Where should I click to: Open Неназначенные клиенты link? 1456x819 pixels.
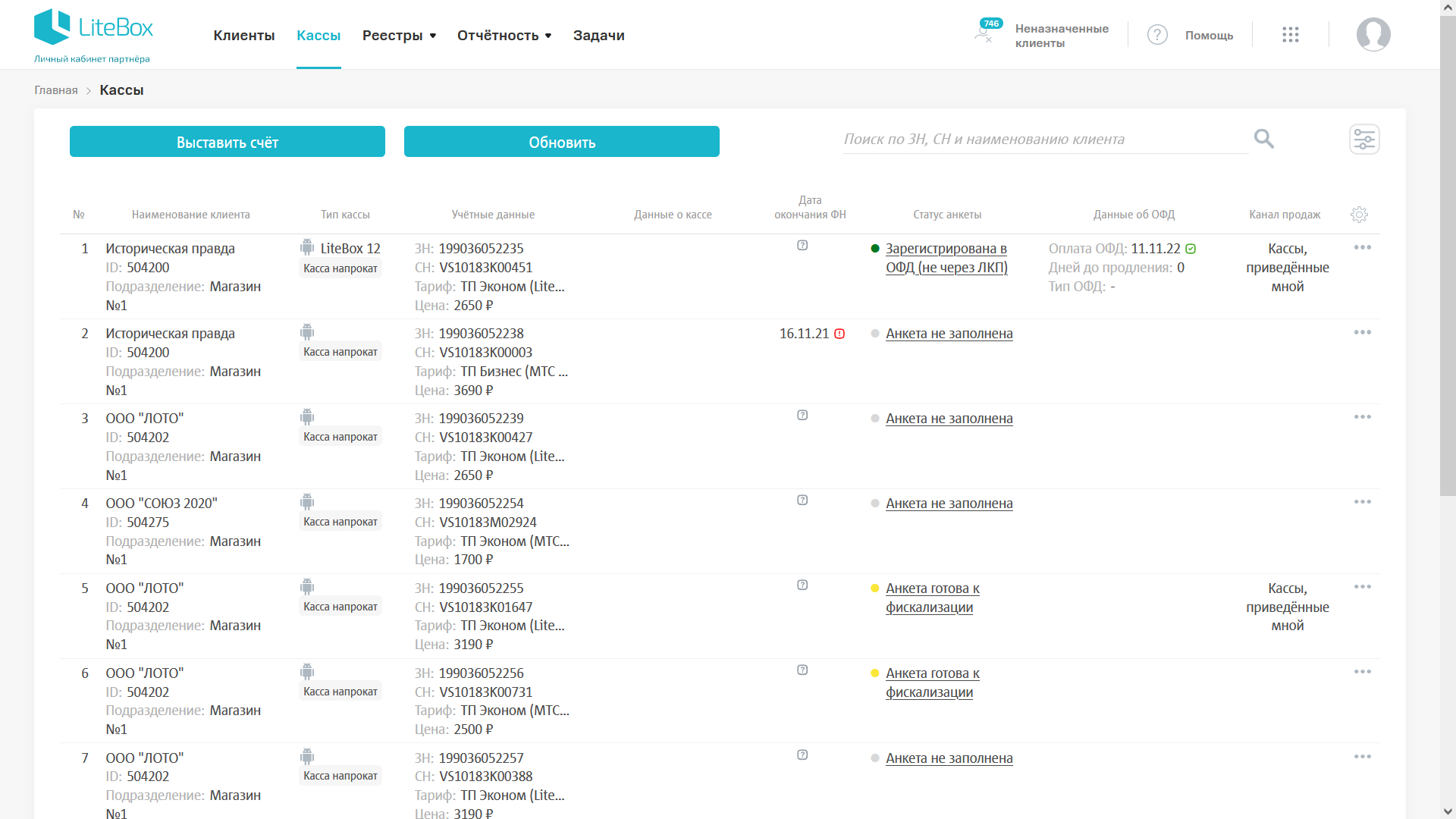coord(1062,36)
